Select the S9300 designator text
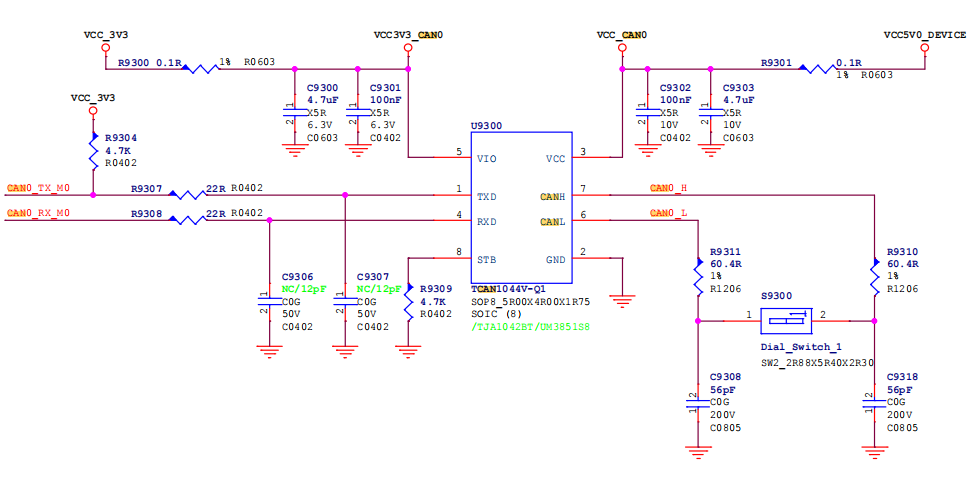The width and height of the screenshot is (971, 485). coord(776,296)
